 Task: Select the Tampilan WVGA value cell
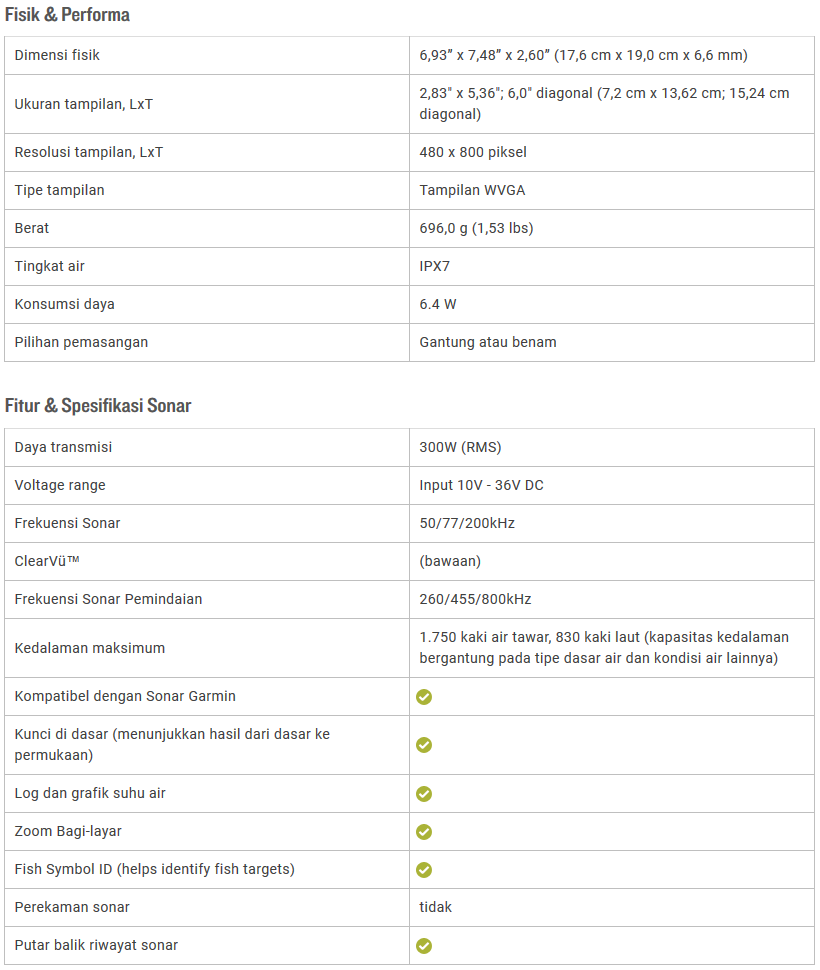tap(472, 190)
